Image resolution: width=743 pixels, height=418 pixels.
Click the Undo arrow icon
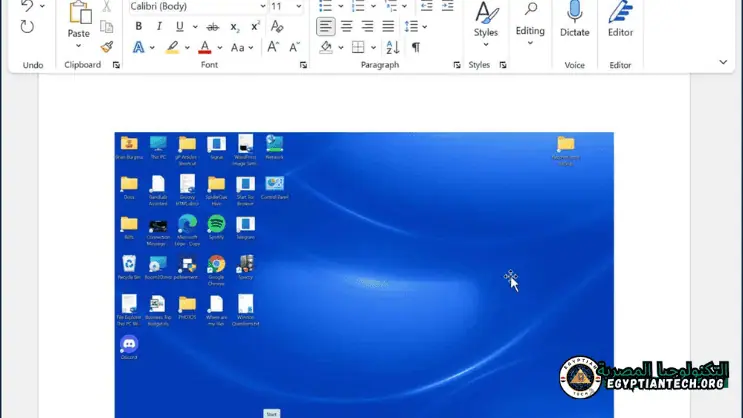pos(27,6)
